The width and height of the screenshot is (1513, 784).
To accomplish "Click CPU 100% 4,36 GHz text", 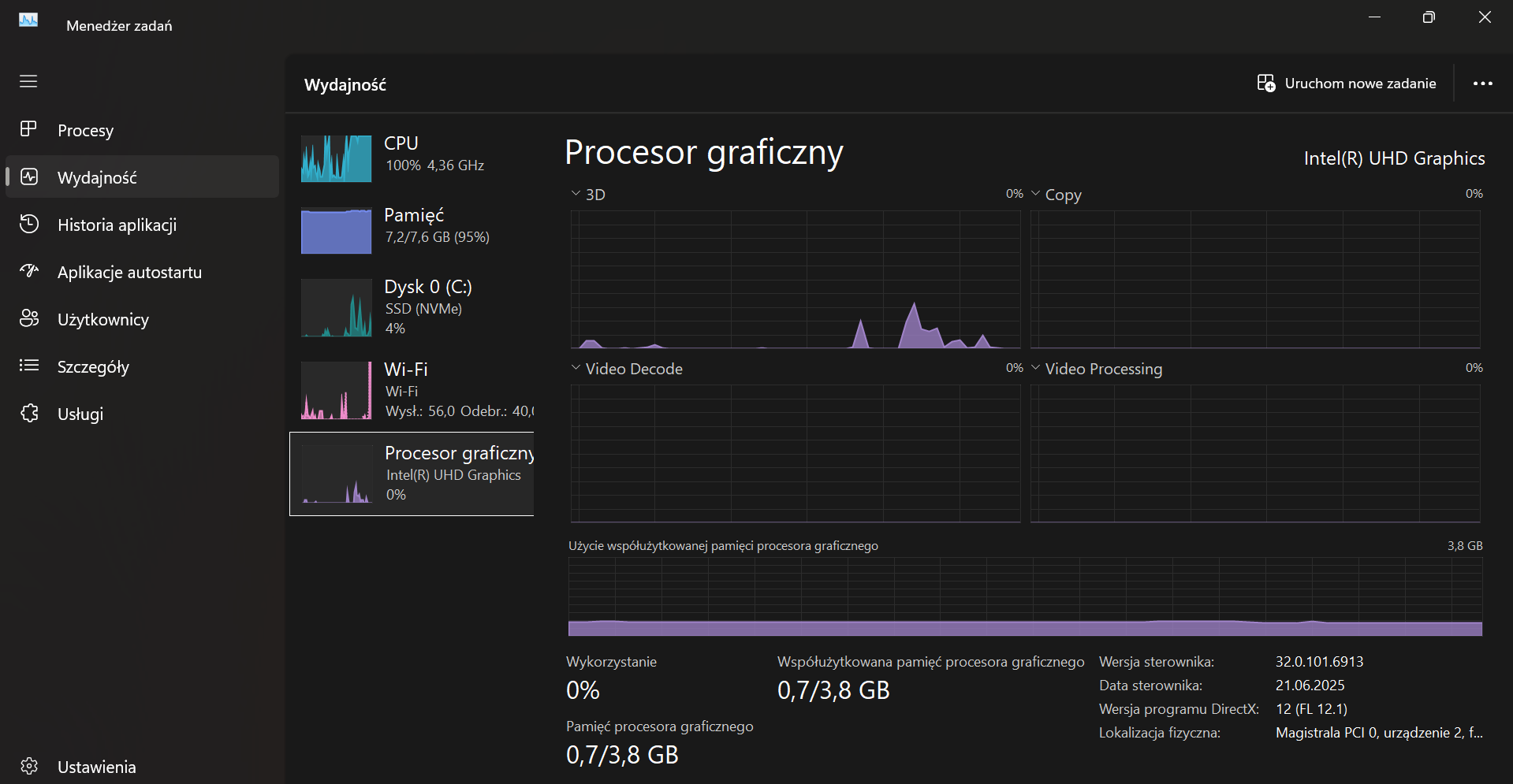I will [434, 165].
